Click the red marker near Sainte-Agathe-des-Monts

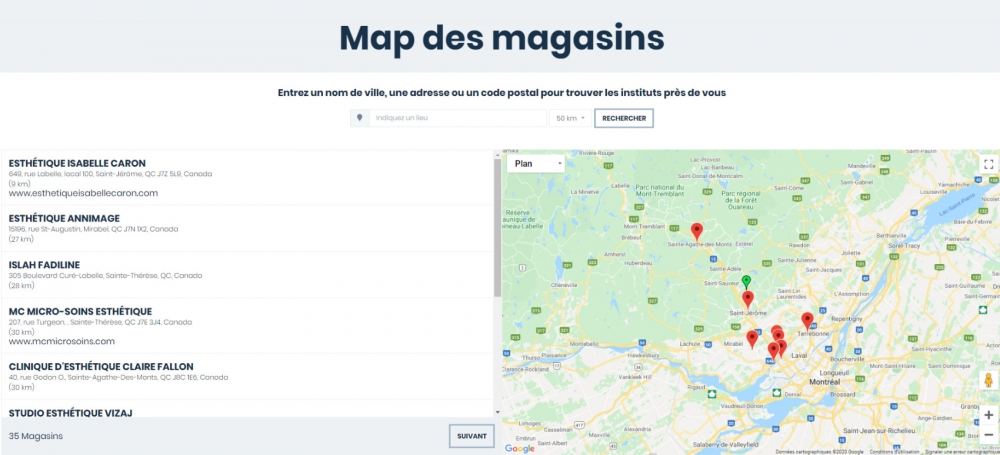[x=696, y=231]
